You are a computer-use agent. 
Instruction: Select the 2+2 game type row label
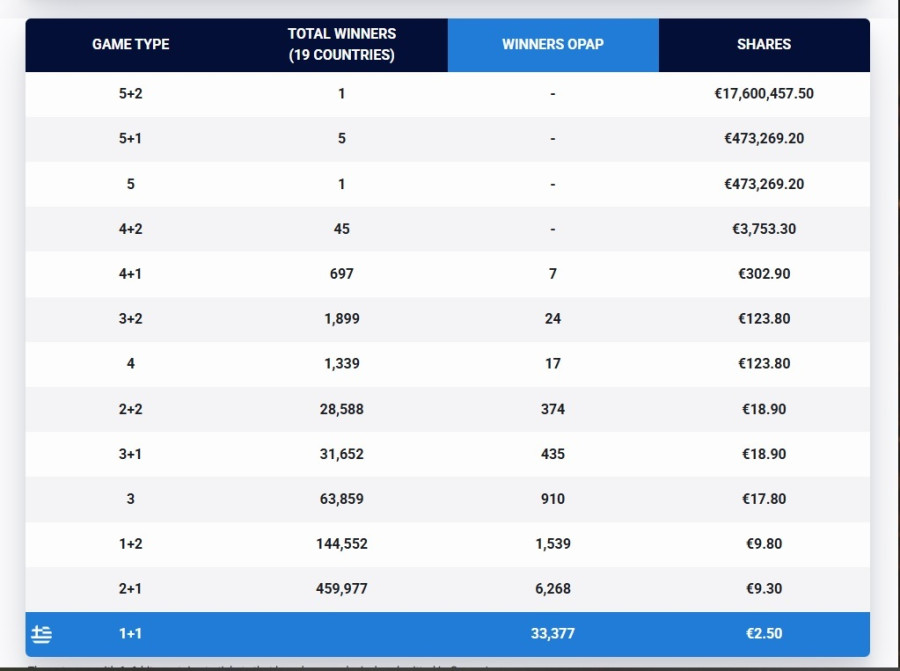pyautogui.click(x=131, y=409)
